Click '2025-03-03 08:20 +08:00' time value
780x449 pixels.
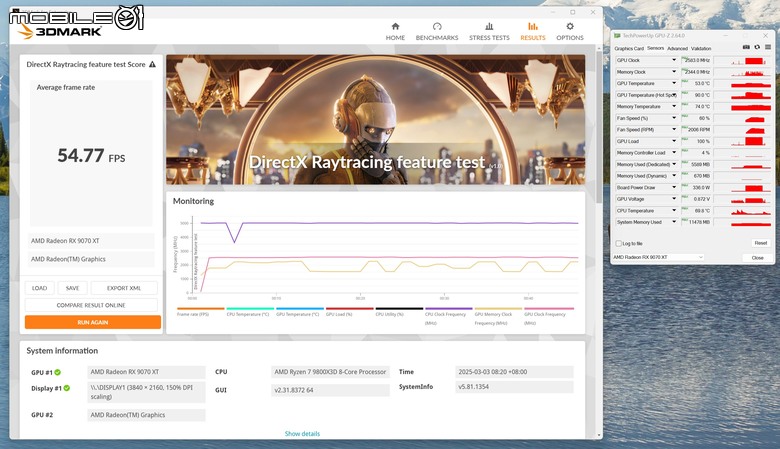coord(514,372)
